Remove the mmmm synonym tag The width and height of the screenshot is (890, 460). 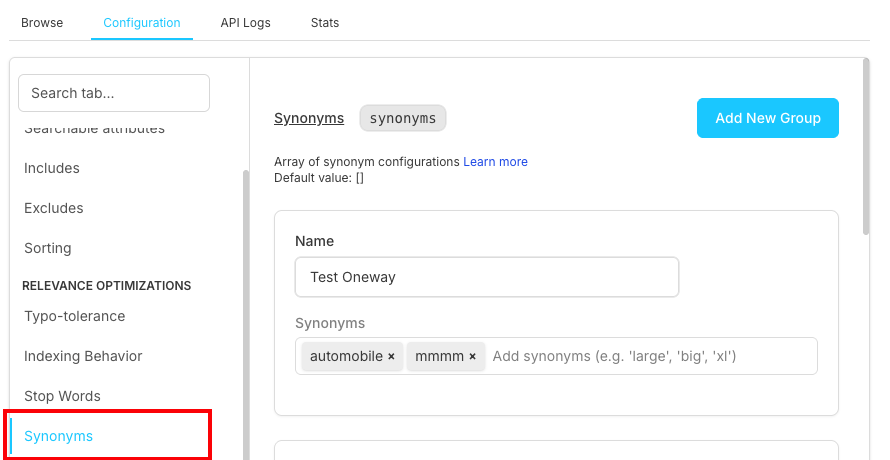click(x=472, y=357)
